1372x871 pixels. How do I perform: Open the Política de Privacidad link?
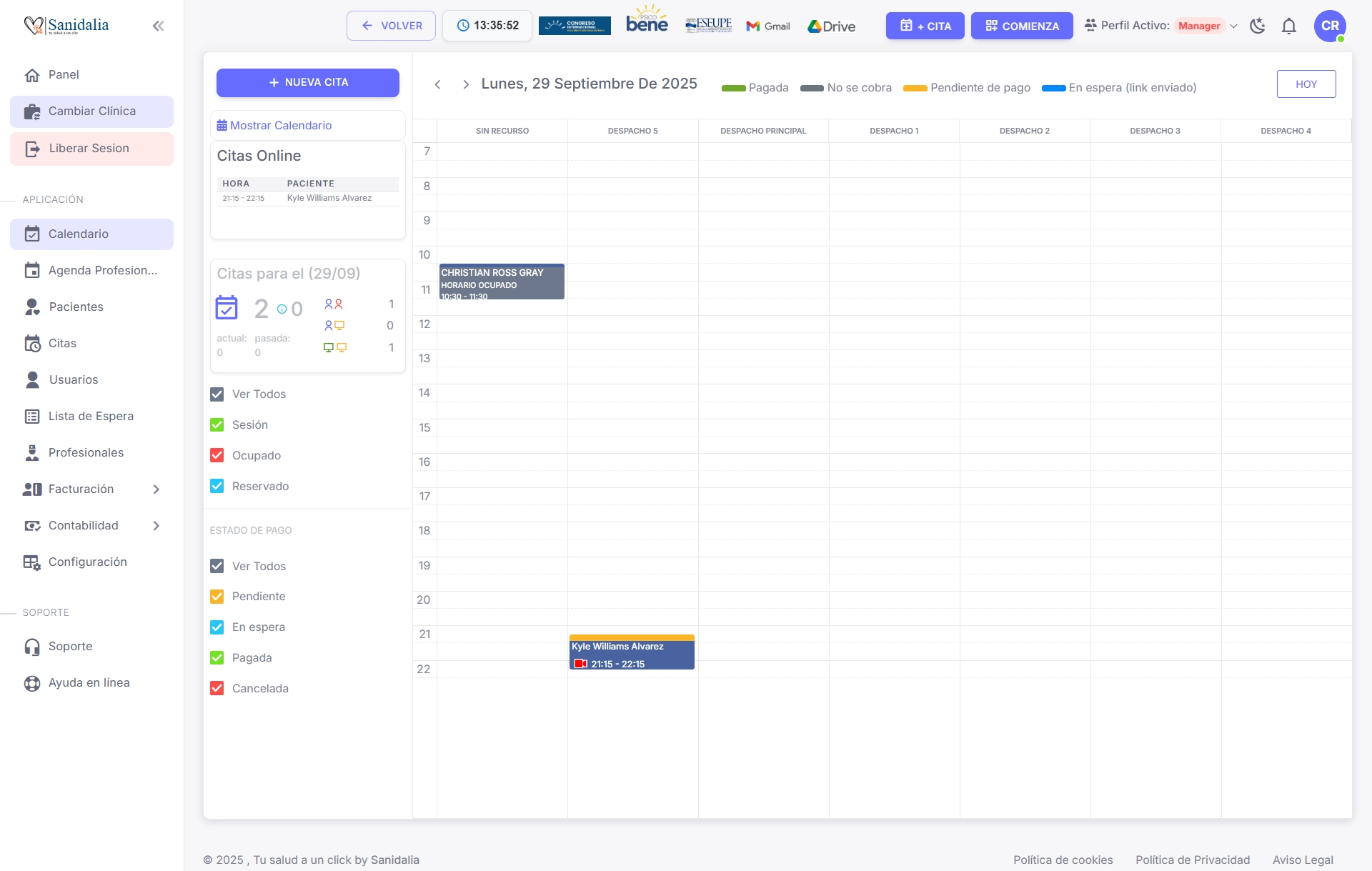tap(1192, 860)
